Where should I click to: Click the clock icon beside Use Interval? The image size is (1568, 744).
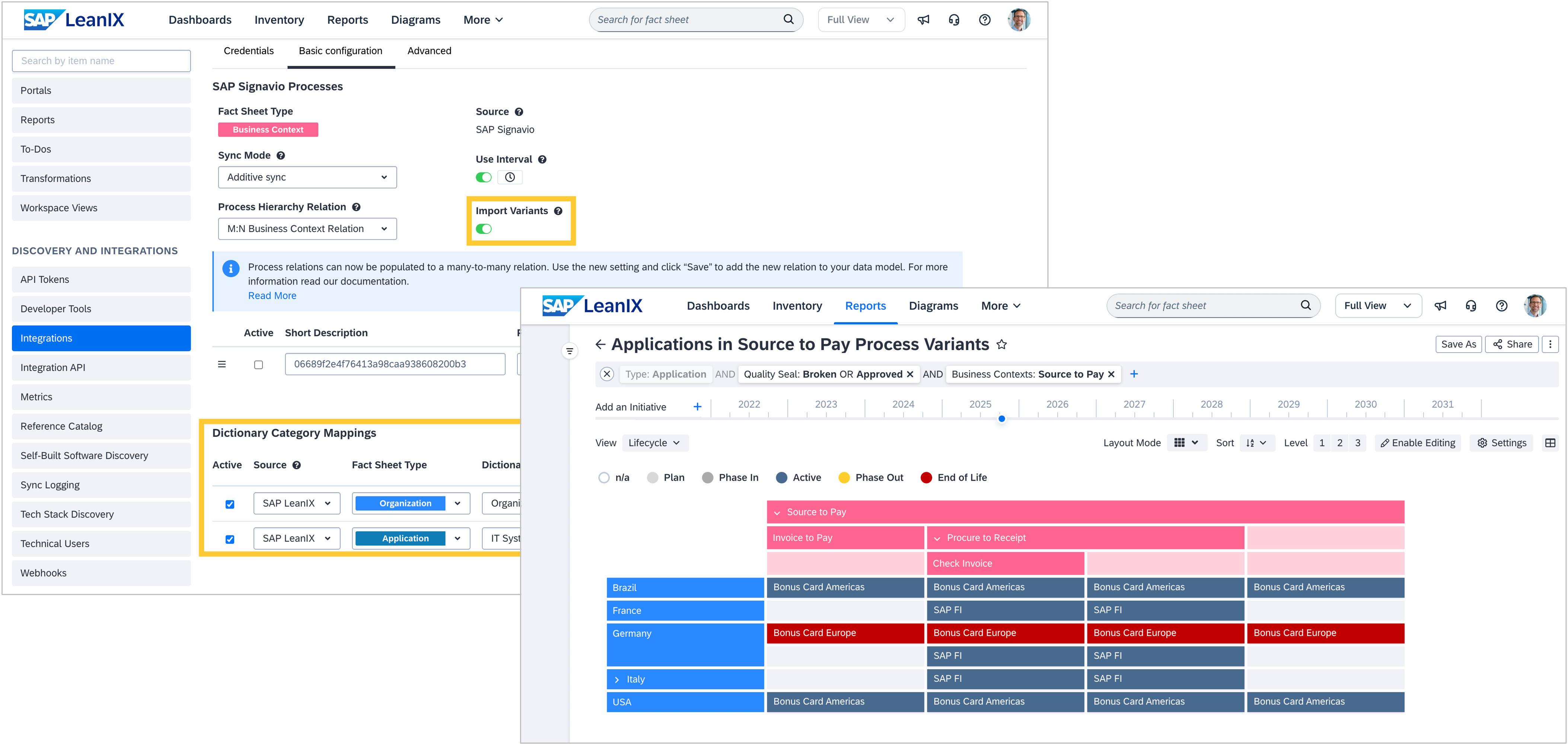click(x=510, y=177)
